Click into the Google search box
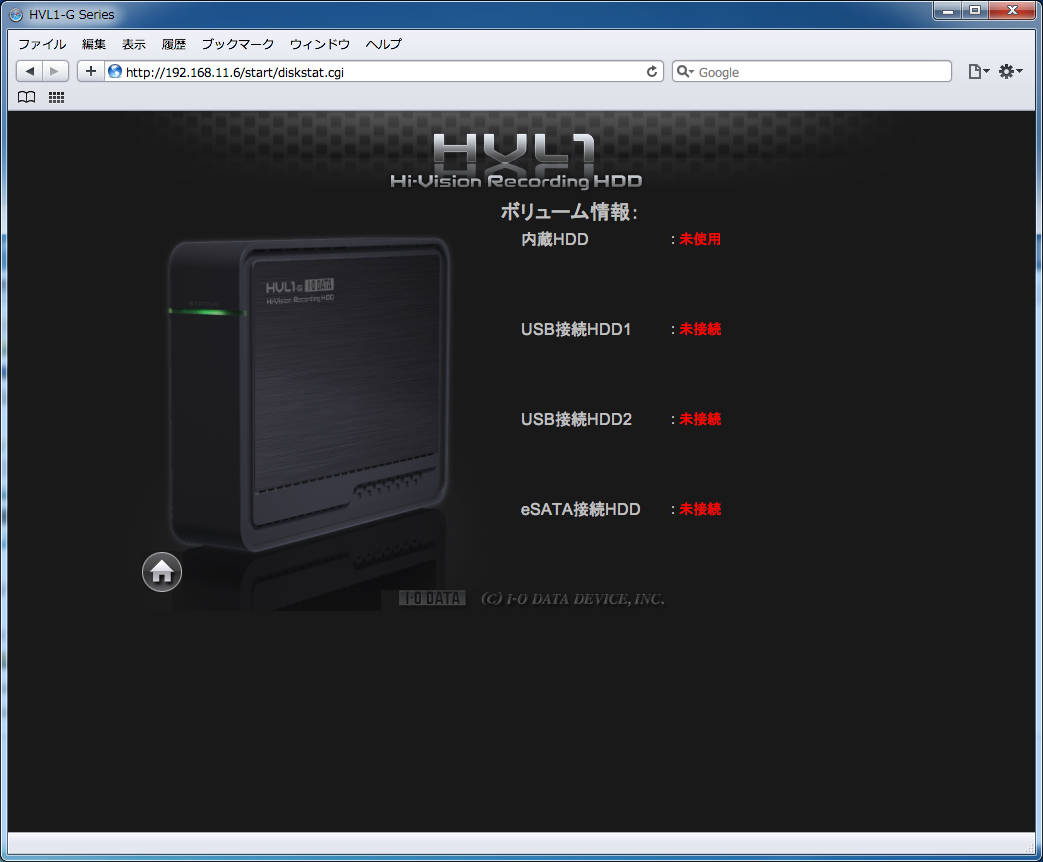Image resolution: width=1043 pixels, height=862 pixels. (x=820, y=72)
